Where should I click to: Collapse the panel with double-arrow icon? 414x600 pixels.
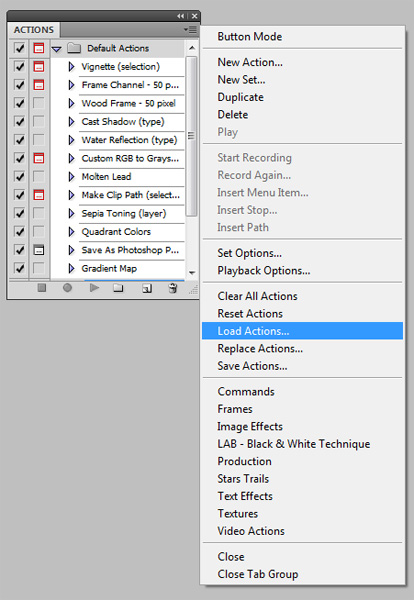coord(181,16)
